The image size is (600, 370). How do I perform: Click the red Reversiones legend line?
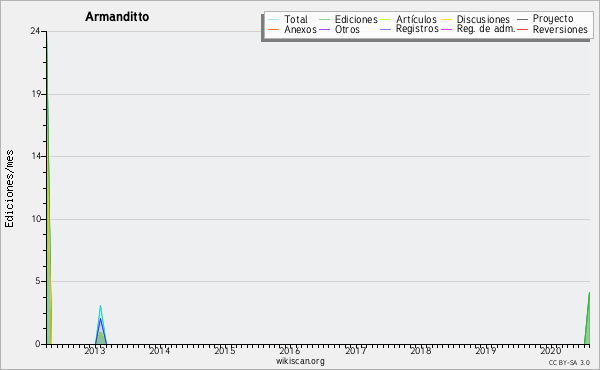click(522, 29)
